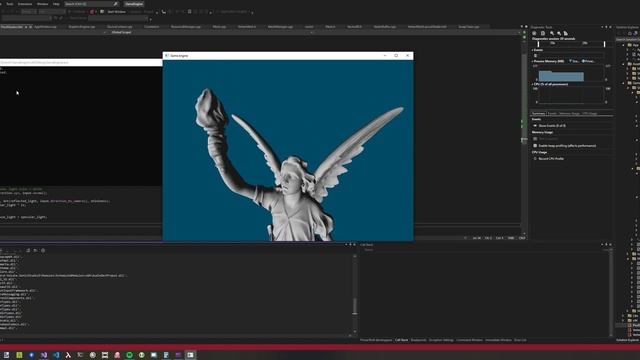Screen dimensions: 640x360
Task: Open Summary tab in Diagnostic Tools
Action: click(x=538, y=113)
